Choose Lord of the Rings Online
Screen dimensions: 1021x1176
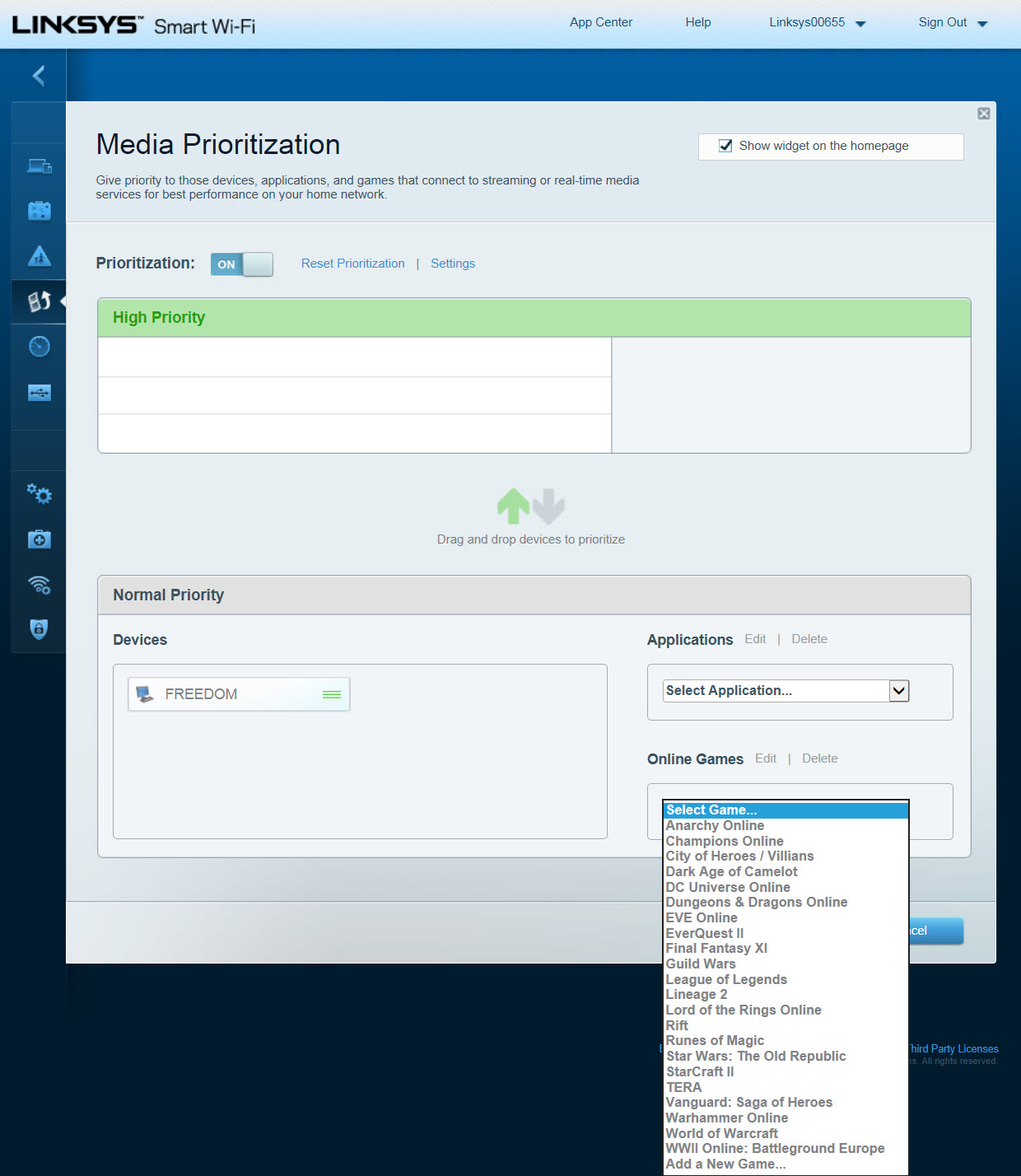786,1010
